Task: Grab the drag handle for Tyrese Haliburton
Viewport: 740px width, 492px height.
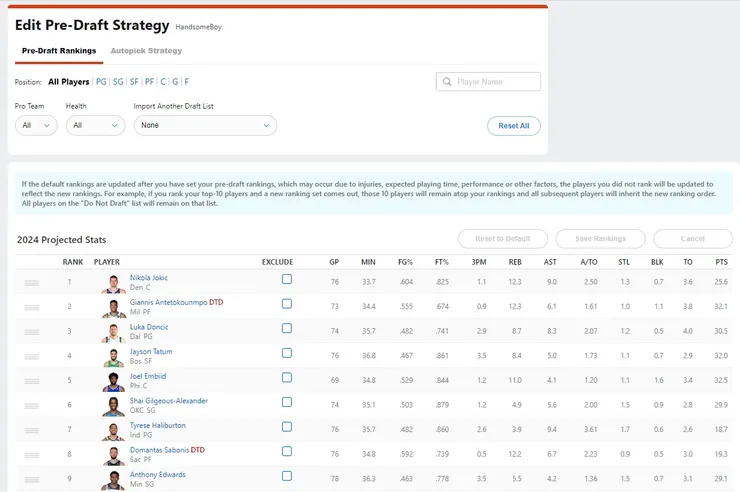Action: 32,430
